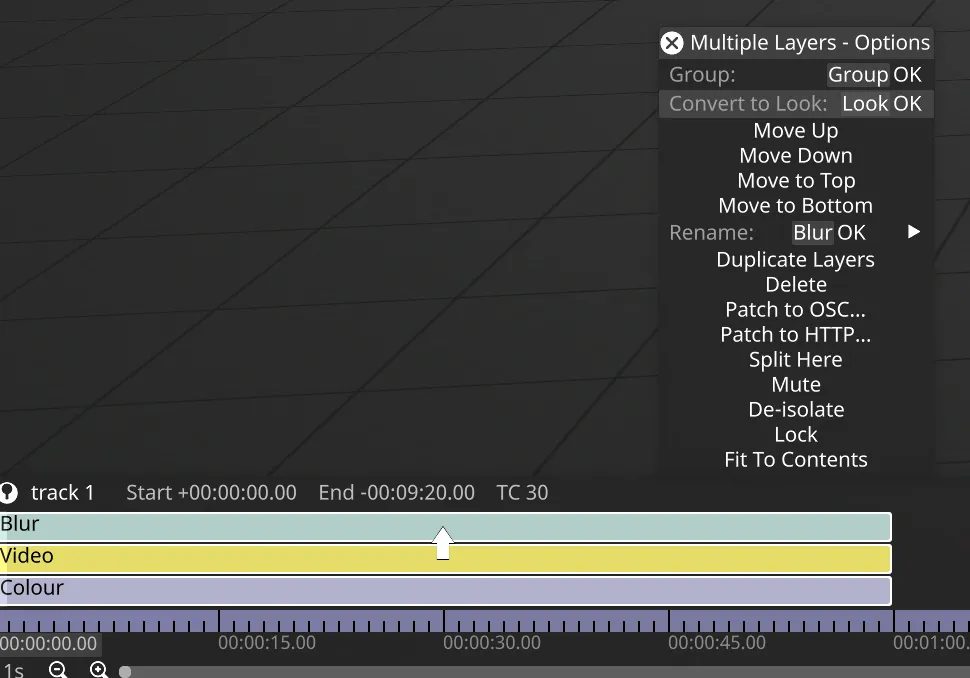Click the 1s zoom level label

tap(13, 671)
